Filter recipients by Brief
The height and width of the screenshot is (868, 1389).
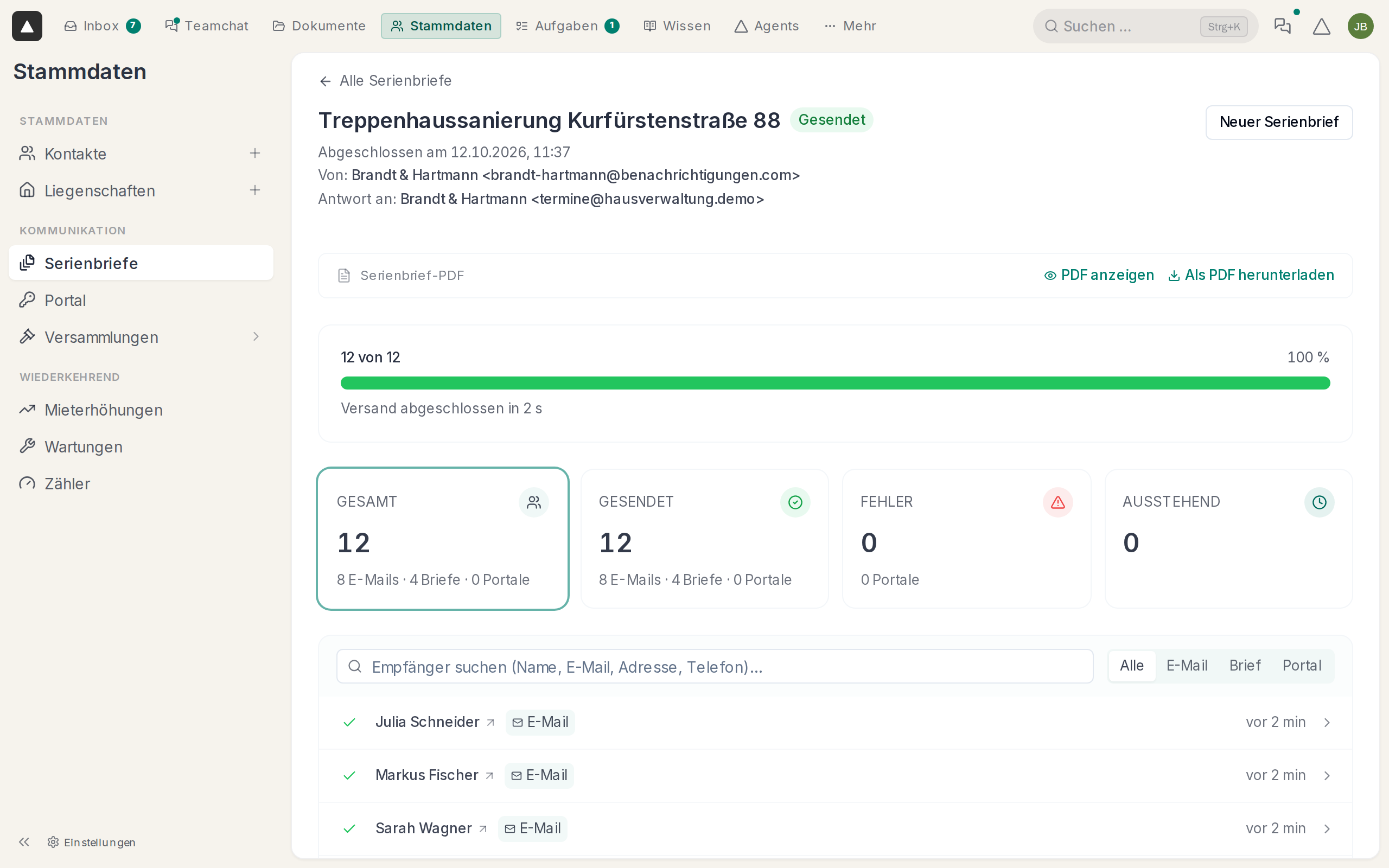pos(1245,665)
